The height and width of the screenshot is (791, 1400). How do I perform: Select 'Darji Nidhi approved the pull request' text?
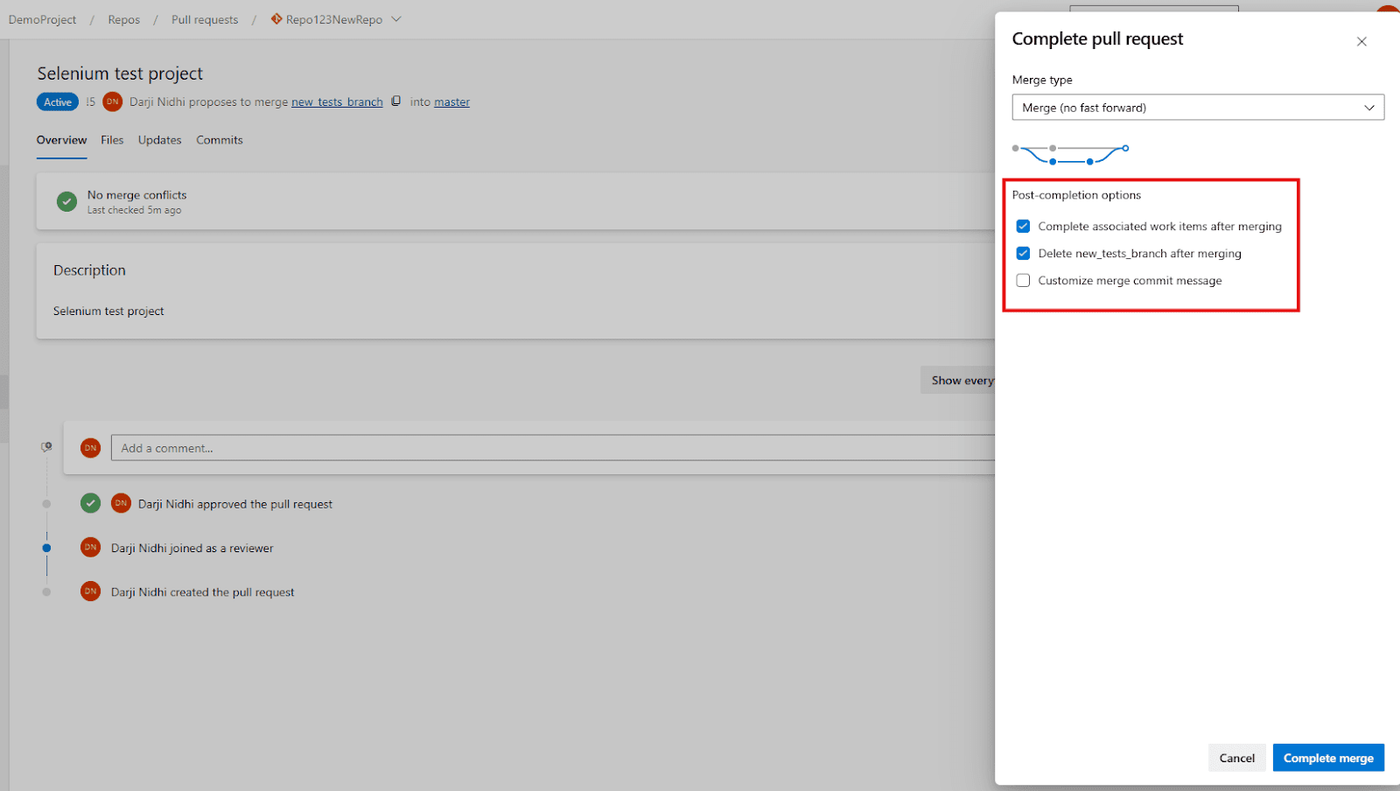(235, 504)
